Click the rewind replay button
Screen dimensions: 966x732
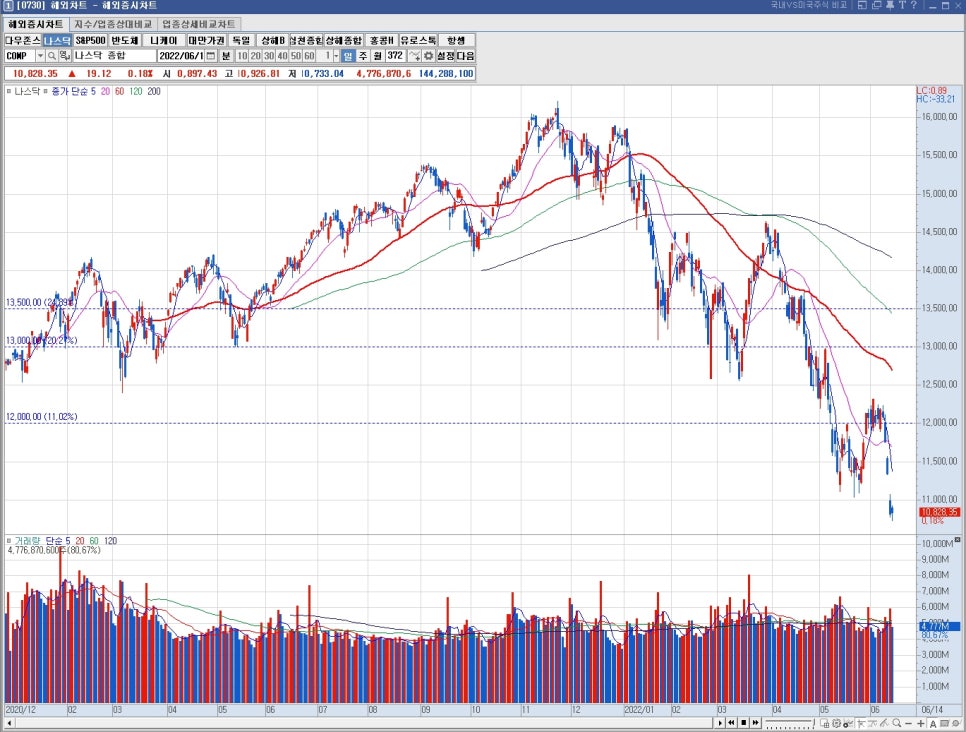tap(731, 723)
